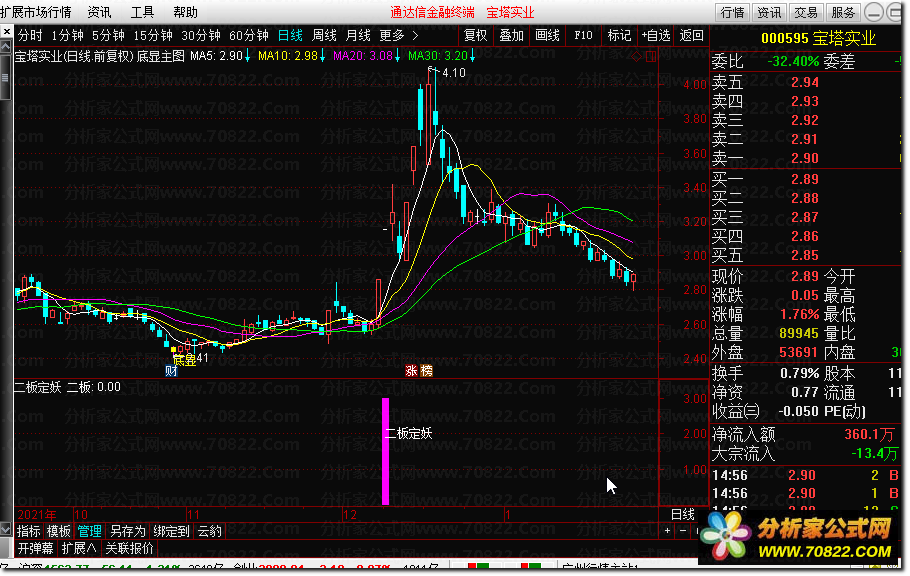This screenshot has height=576, width=910.
Task: Open the 行情 top-right button
Action: coord(732,12)
